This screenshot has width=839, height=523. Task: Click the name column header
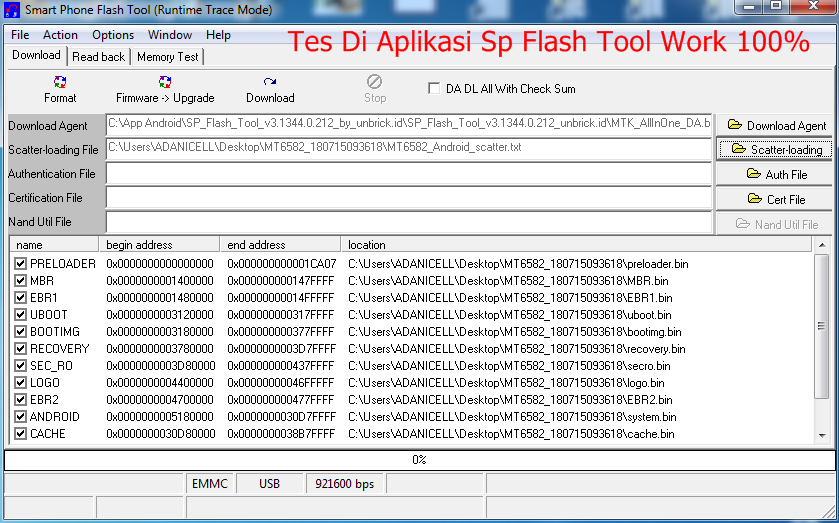[x=54, y=245]
